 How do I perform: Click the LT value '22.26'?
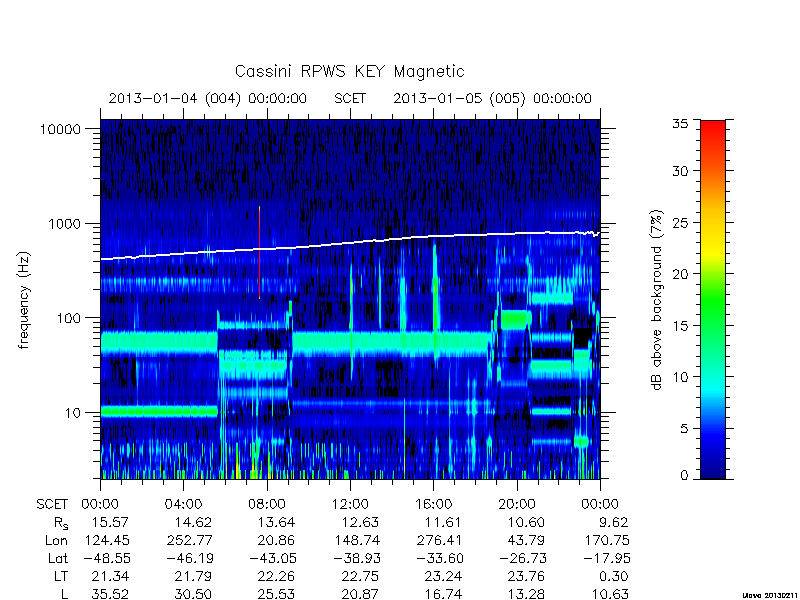(x=277, y=577)
